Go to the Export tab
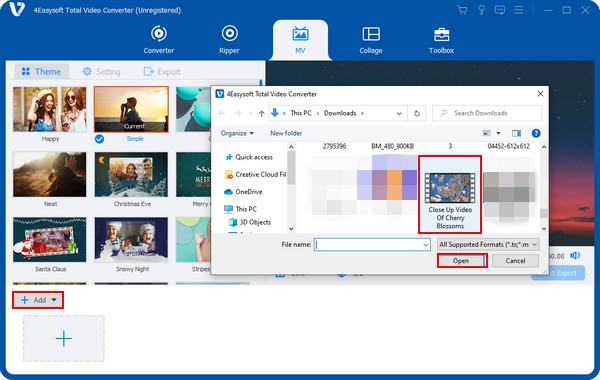The width and height of the screenshot is (600, 380). [162, 72]
